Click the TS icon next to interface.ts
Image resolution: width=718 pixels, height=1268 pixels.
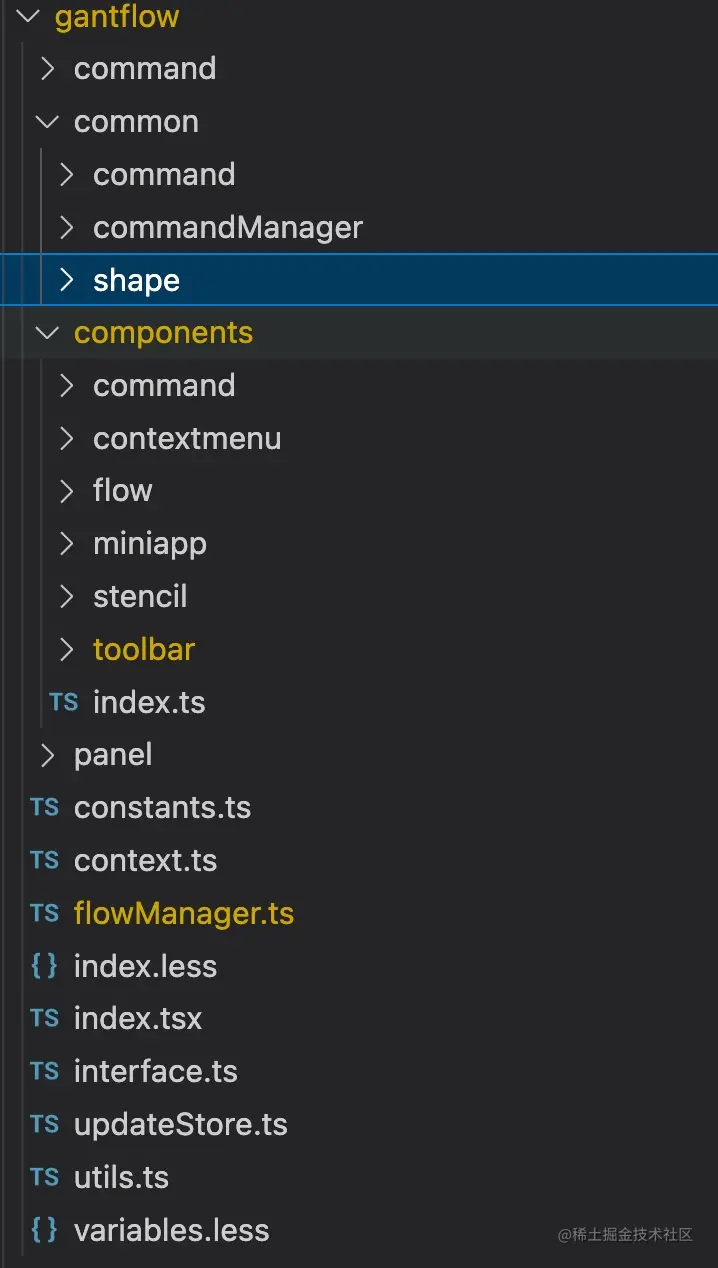(x=44, y=1071)
